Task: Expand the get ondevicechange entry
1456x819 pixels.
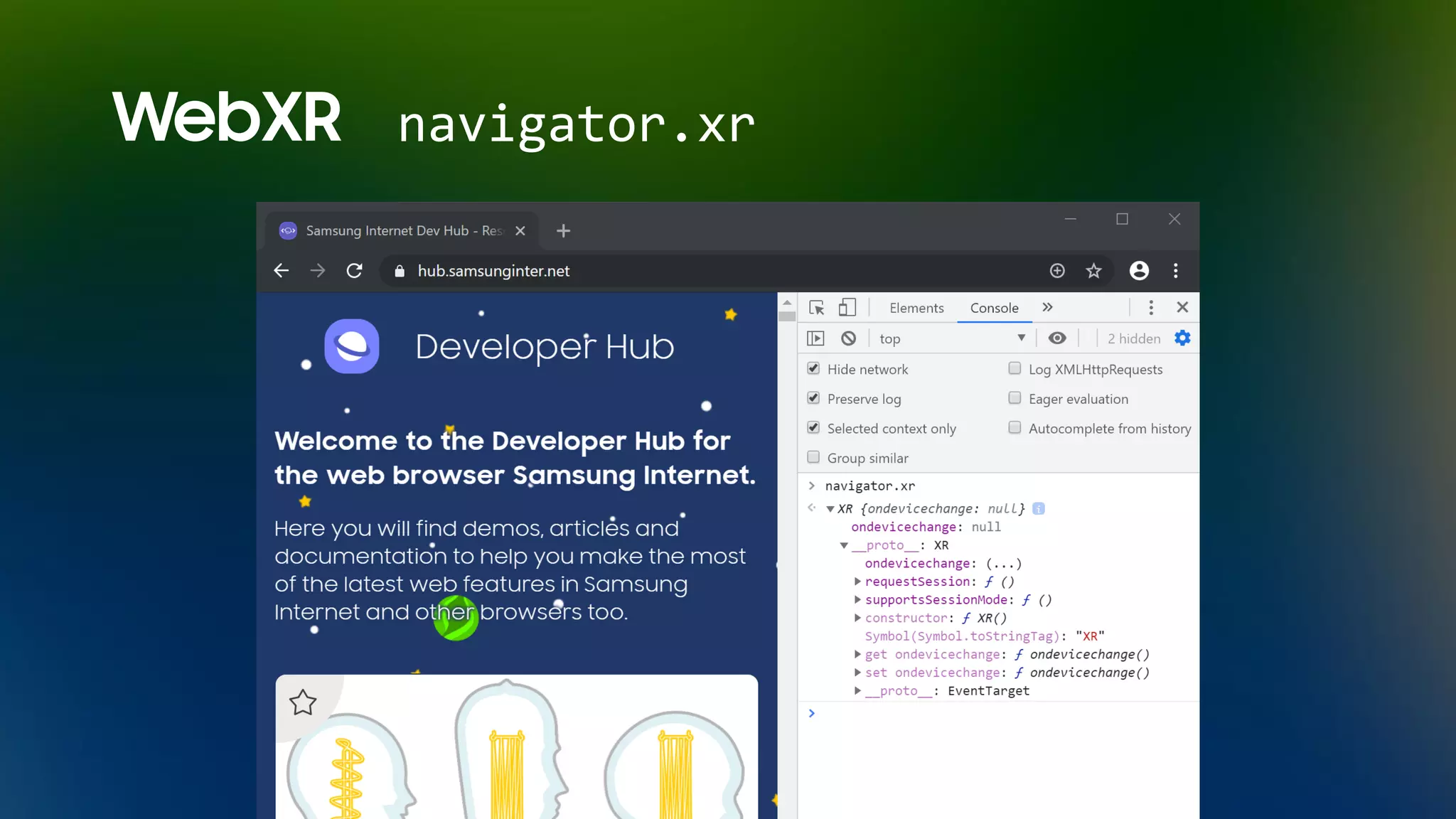Action: tap(857, 654)
